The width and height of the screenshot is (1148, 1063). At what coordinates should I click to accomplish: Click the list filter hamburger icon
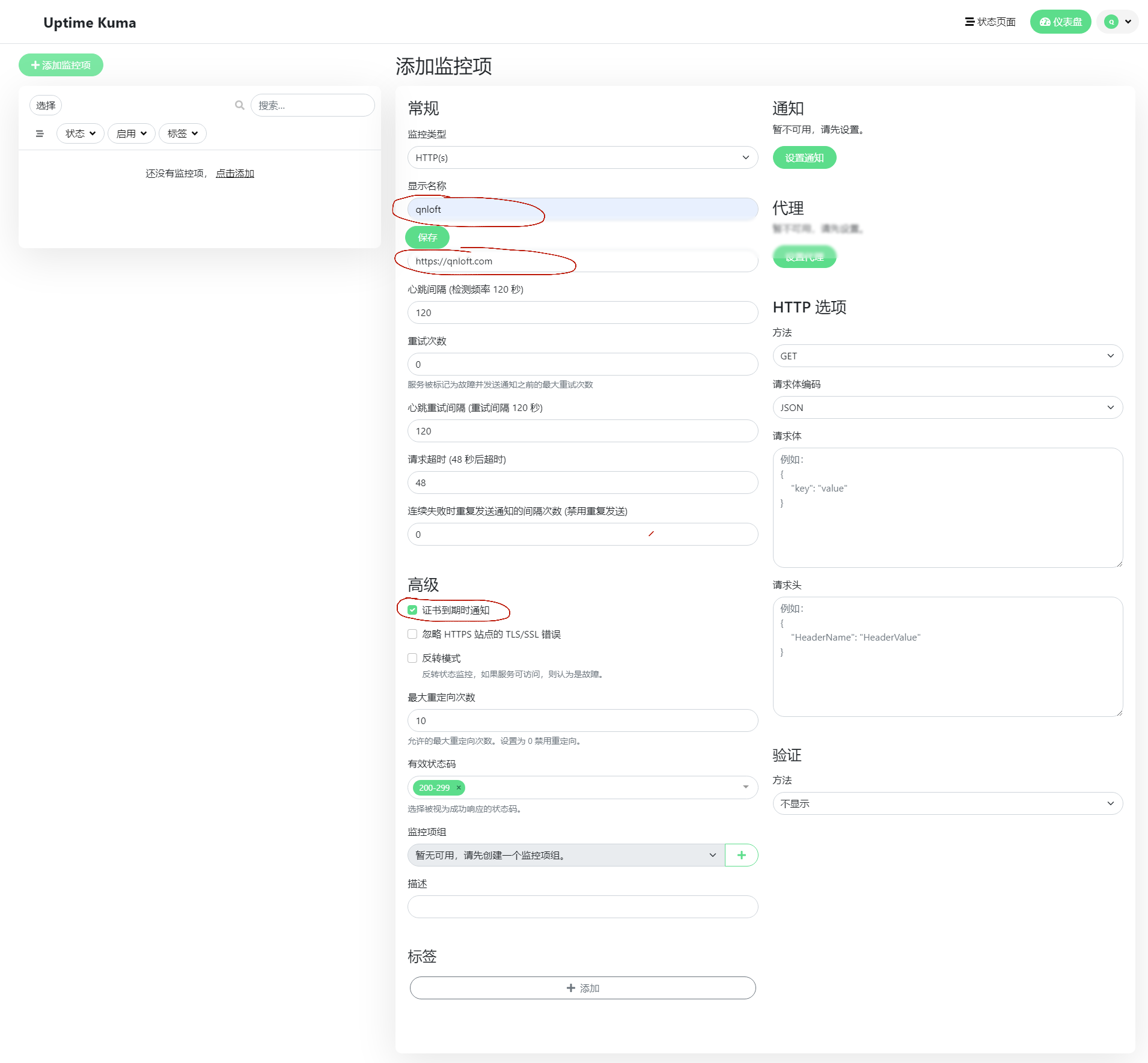coord(40,133)
